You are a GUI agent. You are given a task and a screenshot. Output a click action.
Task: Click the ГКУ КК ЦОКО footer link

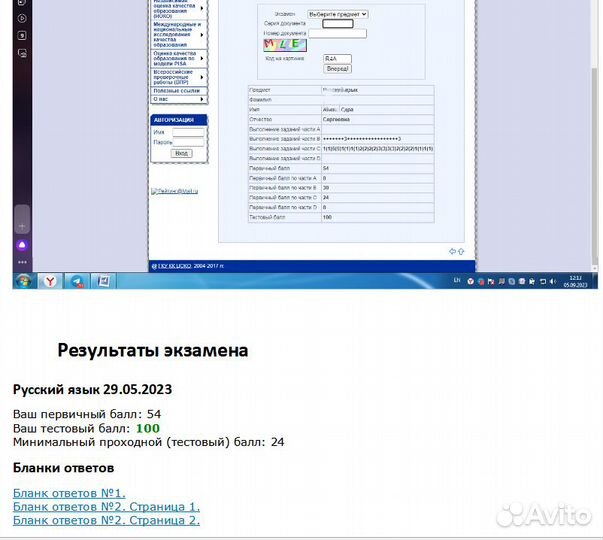pos(174,266)
